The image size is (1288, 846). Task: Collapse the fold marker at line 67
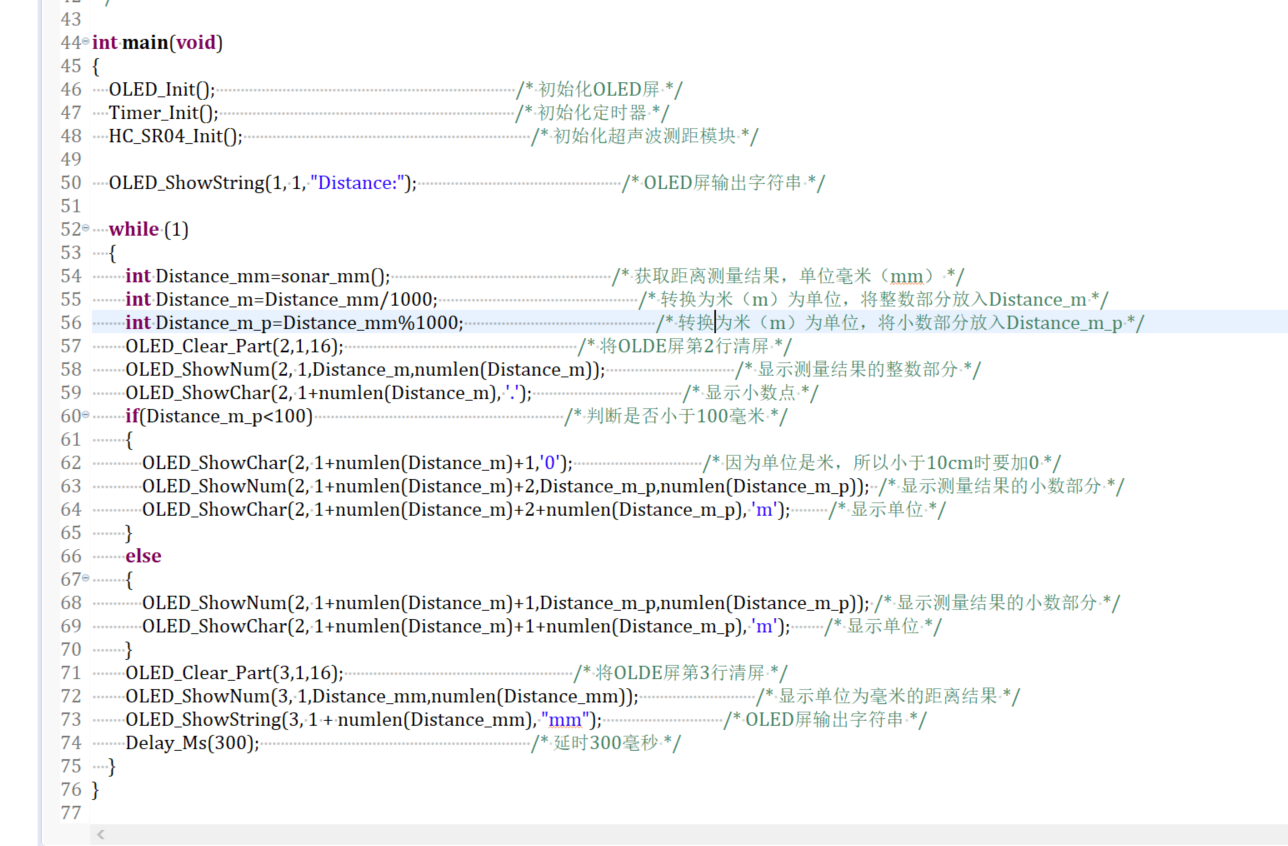click(85, 579)
